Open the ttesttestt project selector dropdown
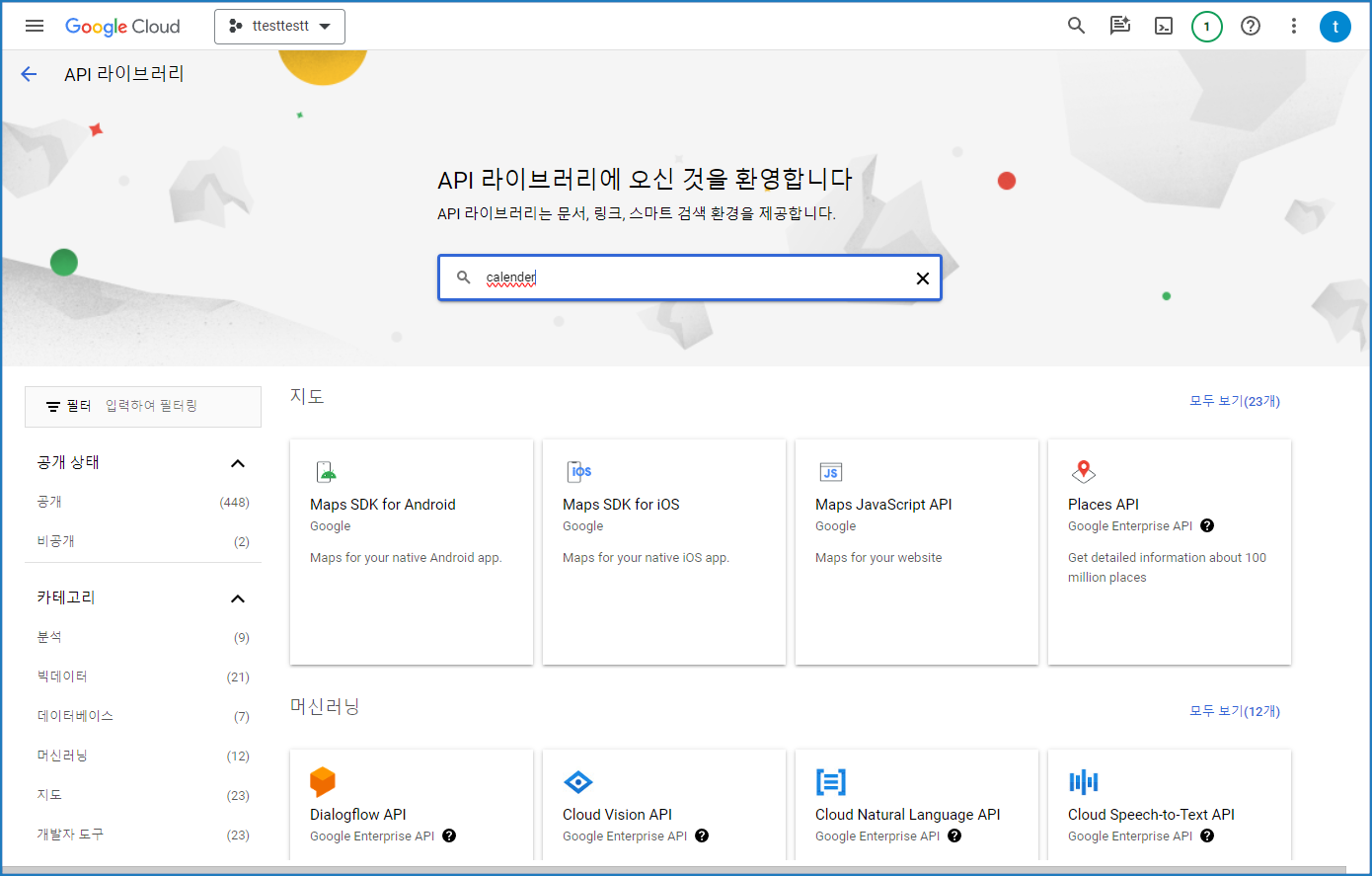The height and width of the screenshot is (876, 1372). [x=279, y=27]
